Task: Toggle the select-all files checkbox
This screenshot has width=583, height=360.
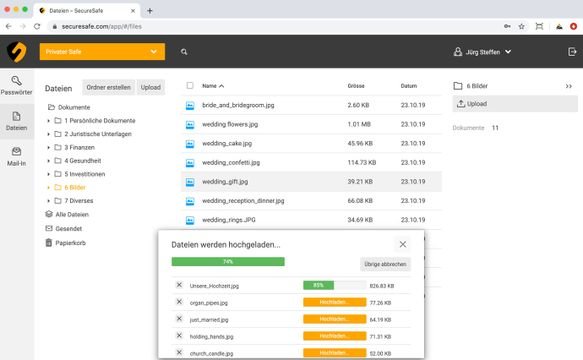Action: coord(190,86)
